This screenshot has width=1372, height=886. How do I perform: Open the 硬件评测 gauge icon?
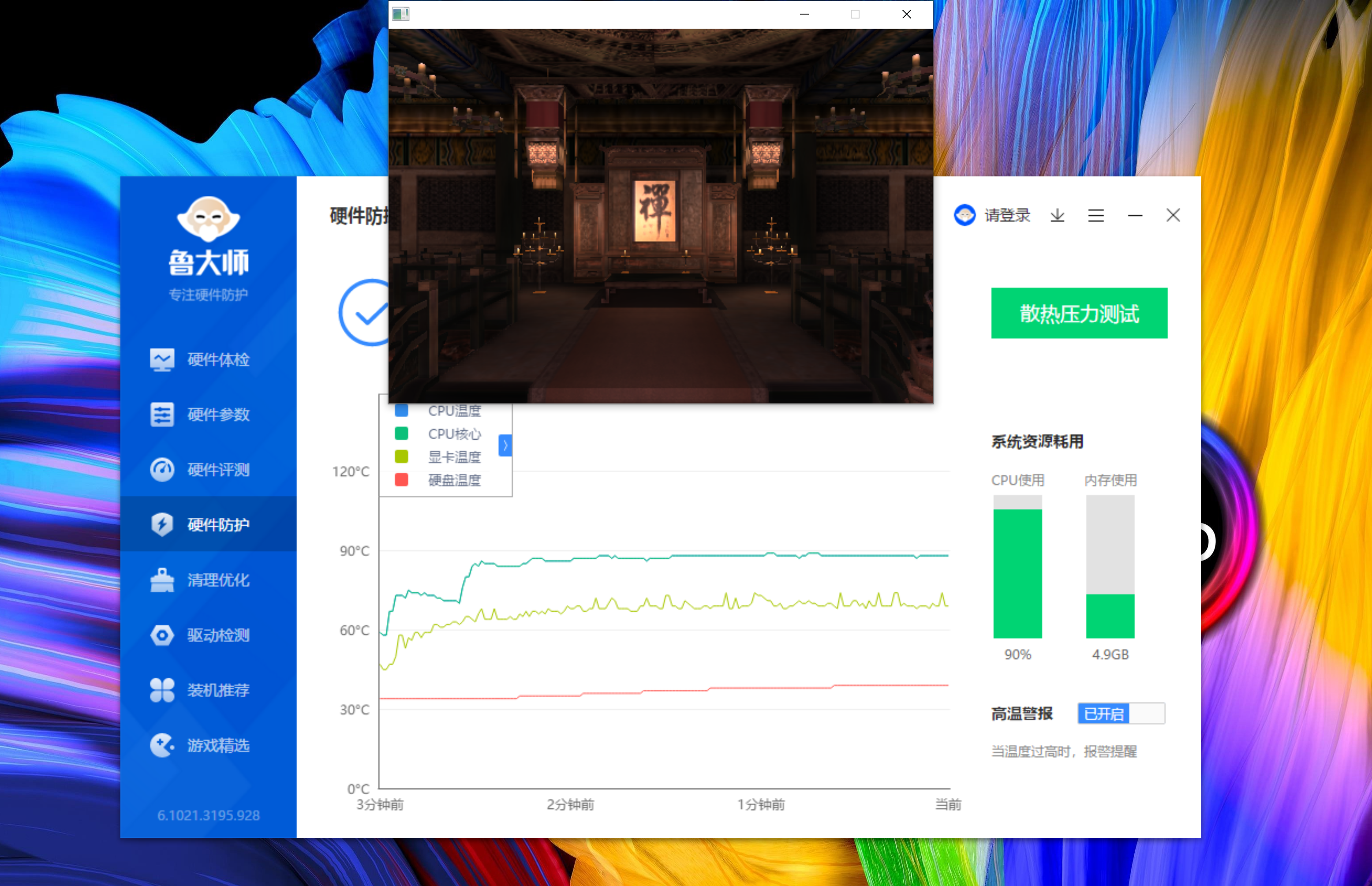pos(162,470)
